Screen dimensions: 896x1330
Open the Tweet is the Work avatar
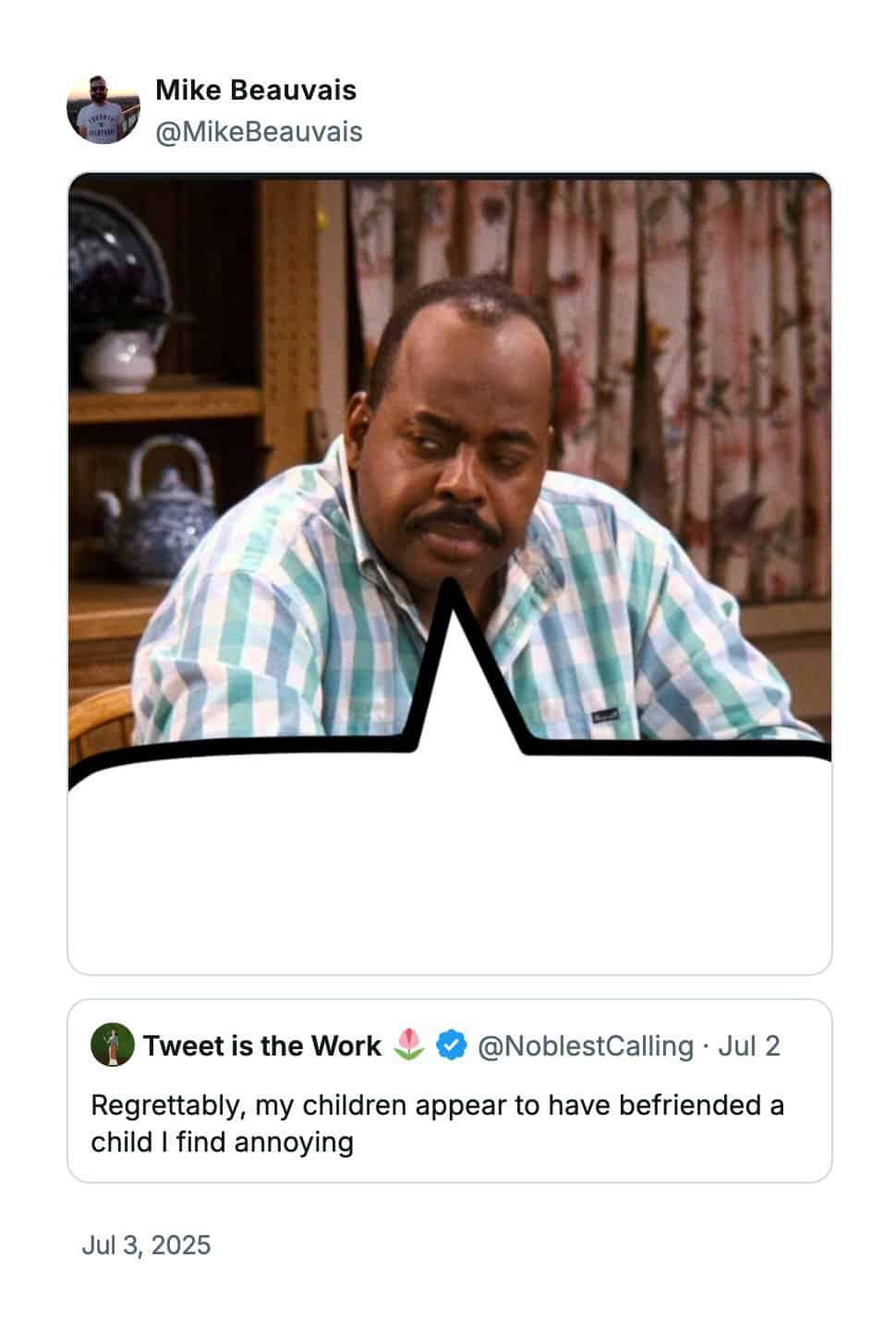(113, 1046)
